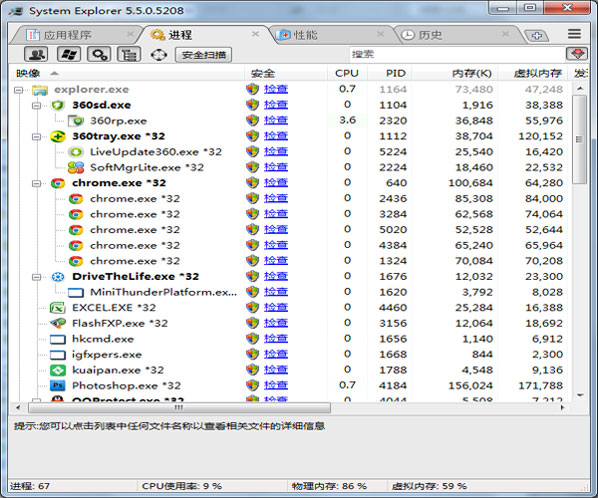Select the SoftMgrLite.exe *32 process name
Viewport: 598px width, 498px height.
(x=147, y=168)
